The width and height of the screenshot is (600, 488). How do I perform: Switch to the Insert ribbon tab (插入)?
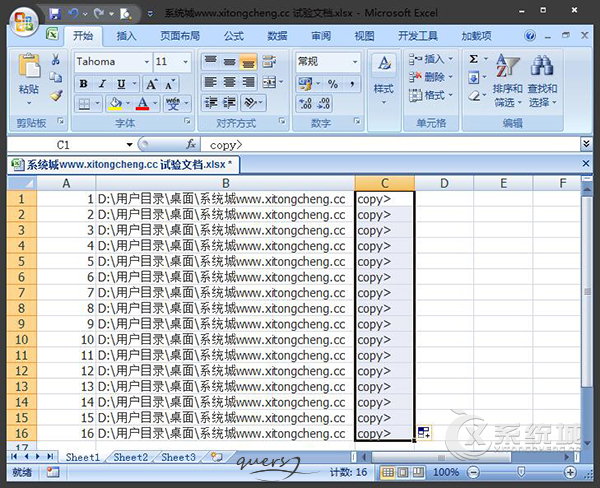point(126,36)
